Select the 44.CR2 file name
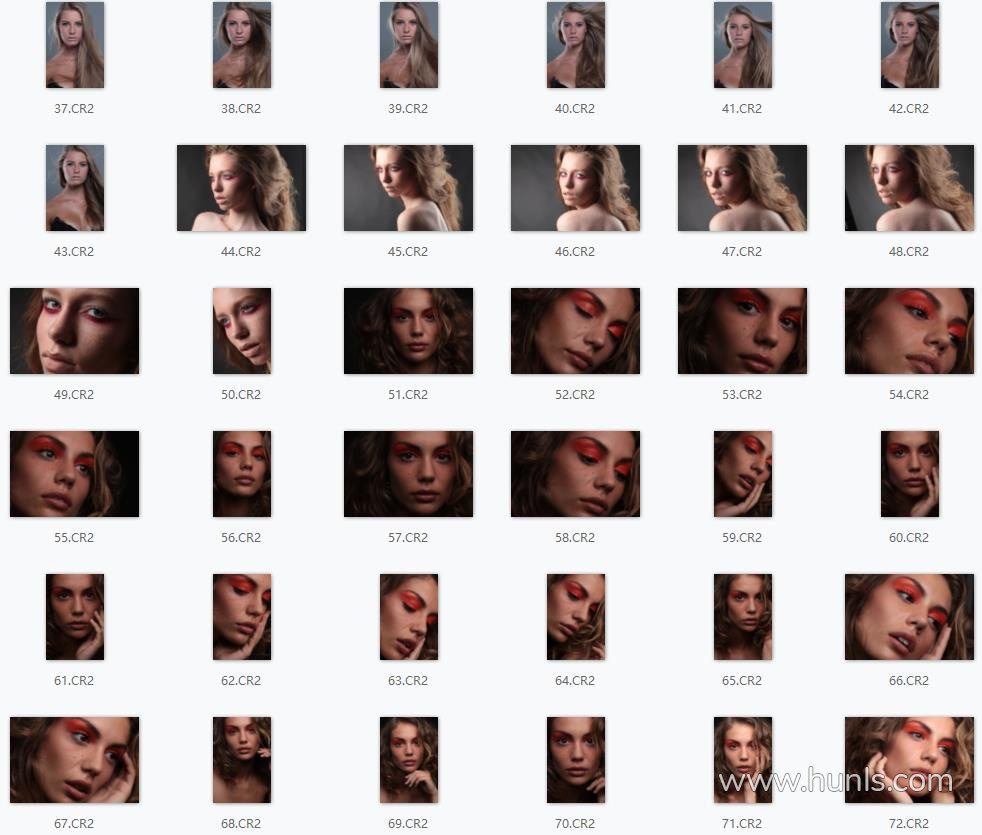982x835 pixels. tap(241, 252)
